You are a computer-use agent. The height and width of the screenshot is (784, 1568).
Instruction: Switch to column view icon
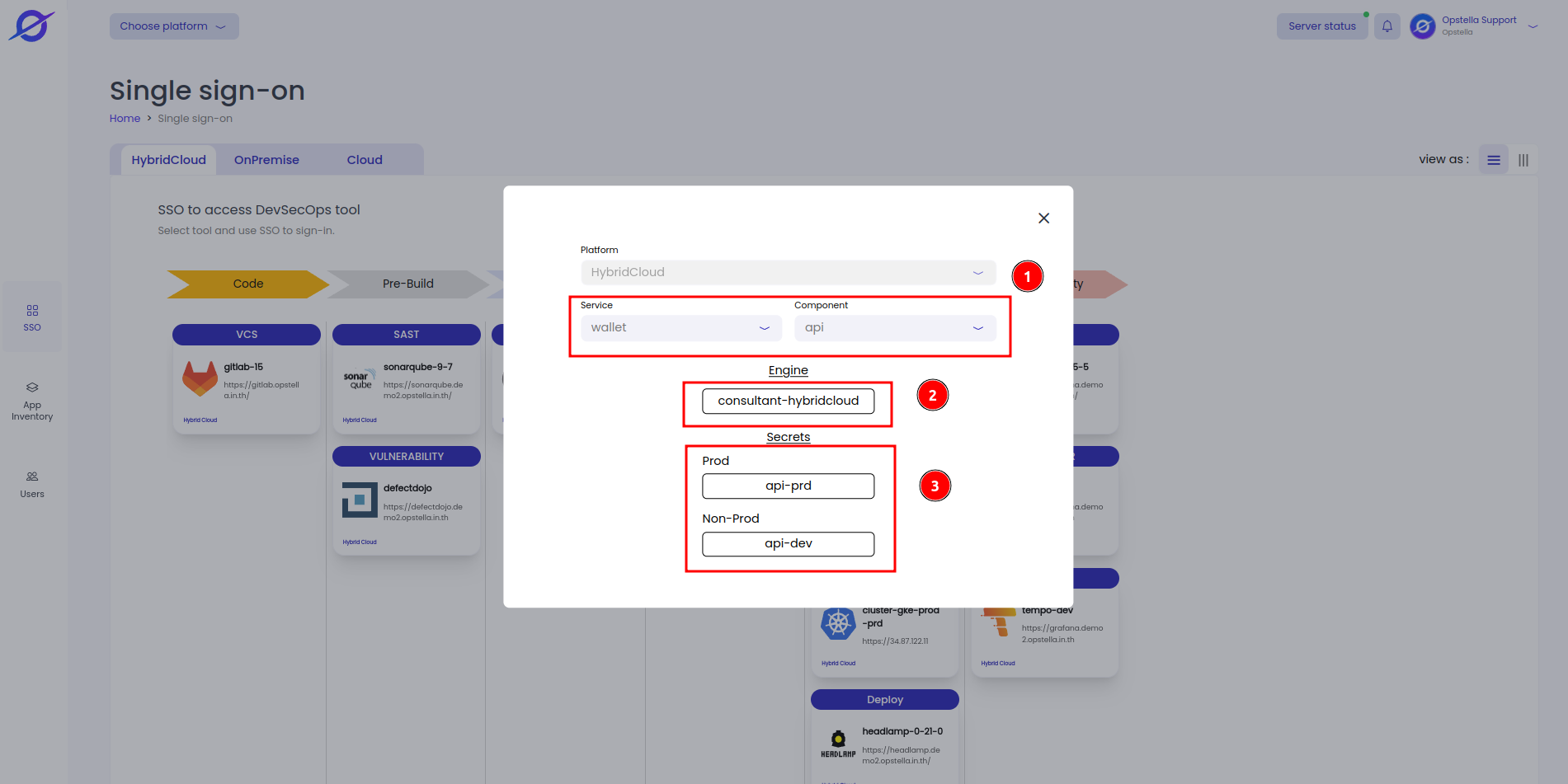[1523, 160]
